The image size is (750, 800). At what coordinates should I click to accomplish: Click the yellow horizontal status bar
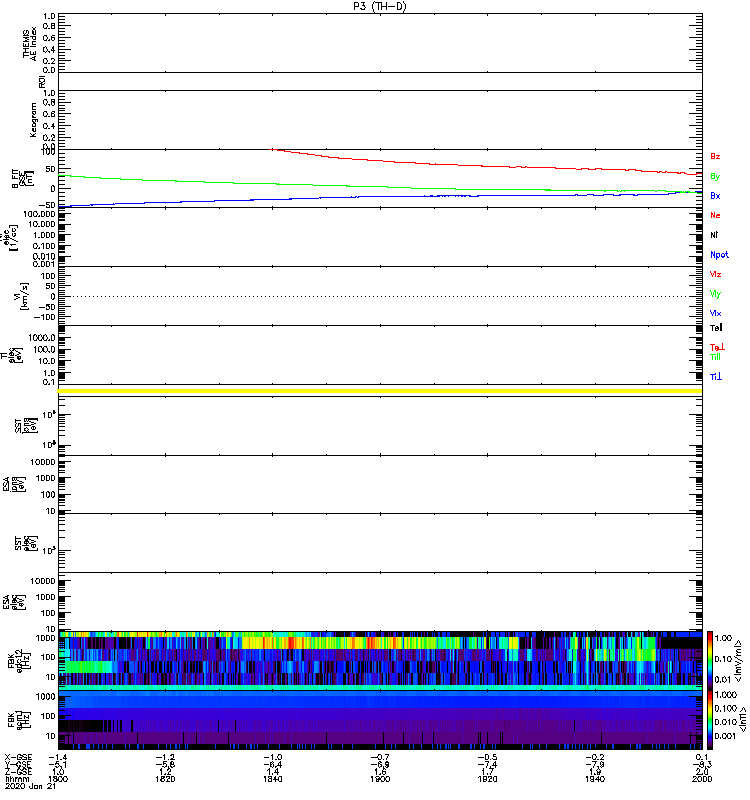pyautogui.click(x=380, y=391)
